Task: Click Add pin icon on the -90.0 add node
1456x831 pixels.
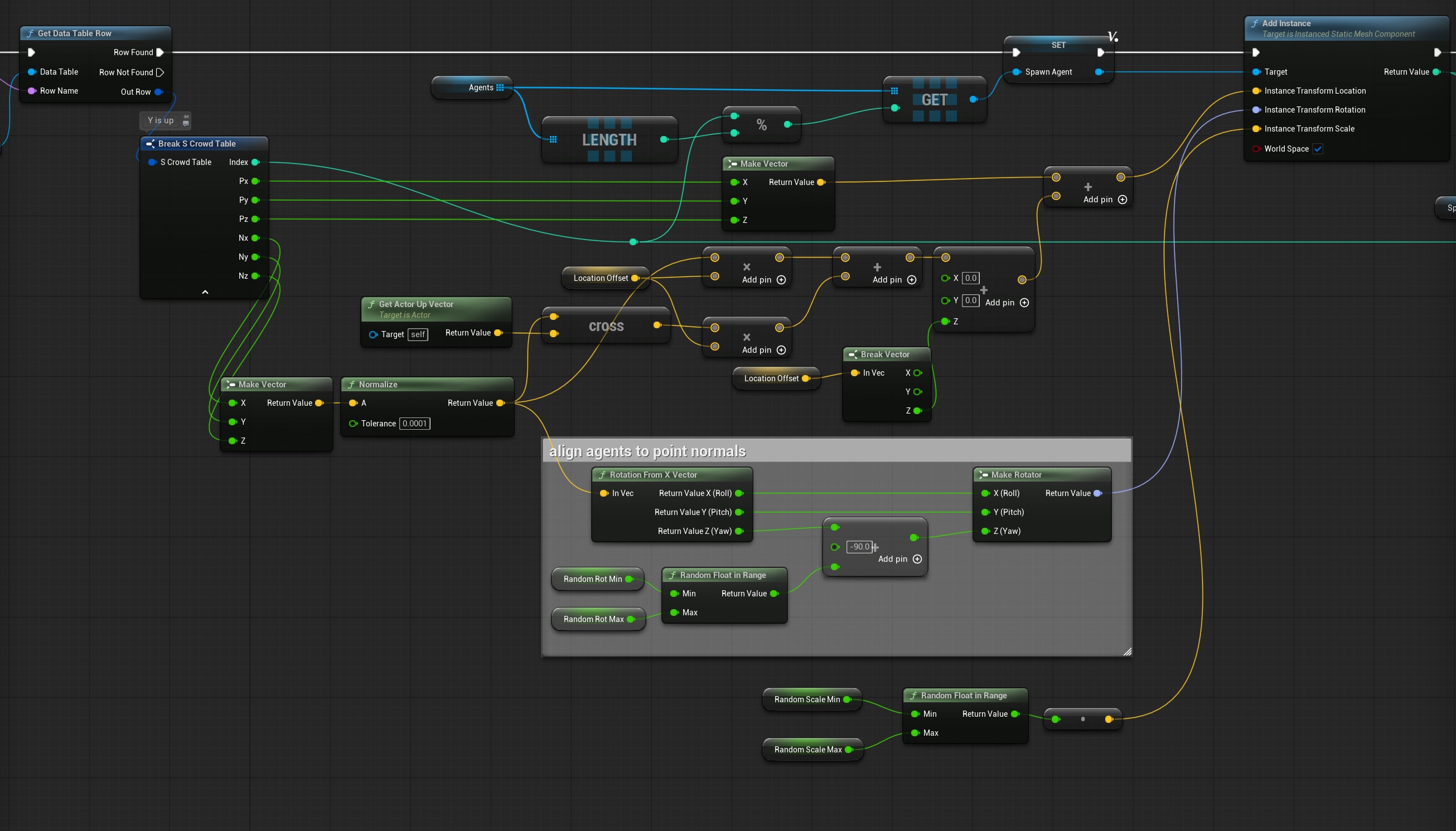Action: pyautogui.click(x=917, y=559)
